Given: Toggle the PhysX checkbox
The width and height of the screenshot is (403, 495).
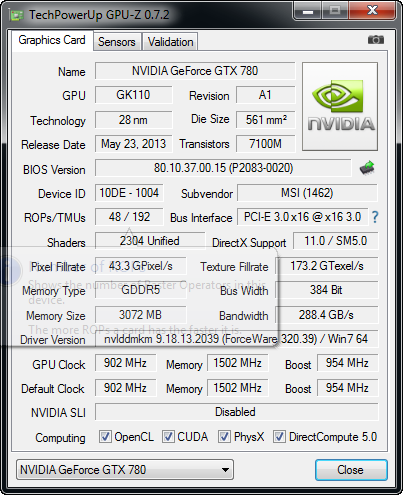Looking at the screenshot, I should [224, 437].
